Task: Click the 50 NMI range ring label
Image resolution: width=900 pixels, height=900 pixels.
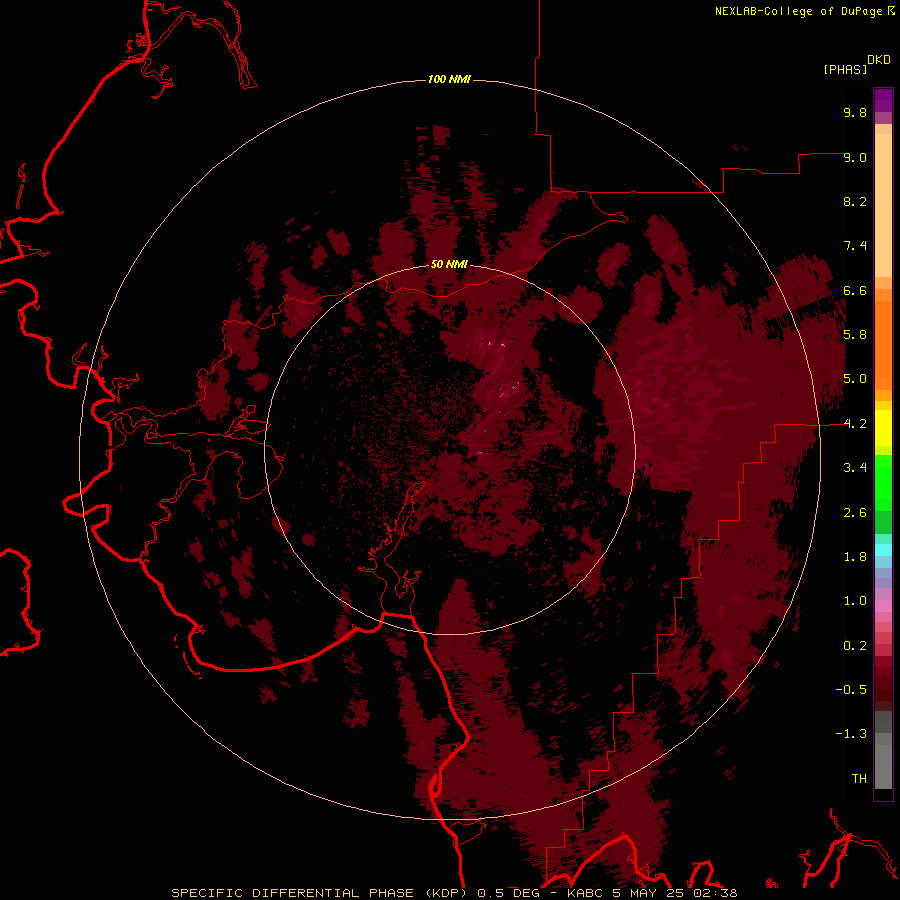Action: click(449, 264)
